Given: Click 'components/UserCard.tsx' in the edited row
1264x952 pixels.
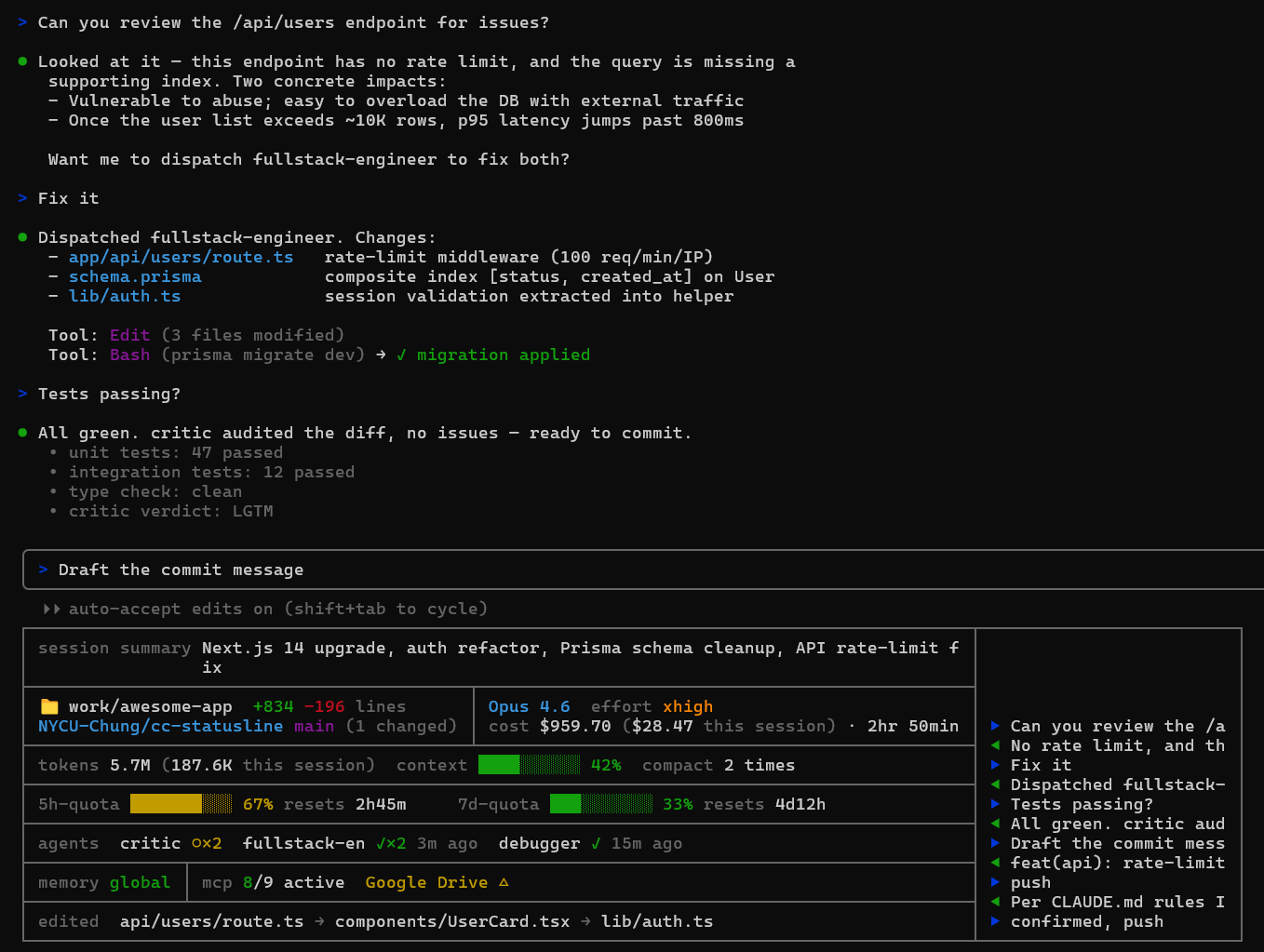Looking at the screenshot, I should click(x=452, y=921).
